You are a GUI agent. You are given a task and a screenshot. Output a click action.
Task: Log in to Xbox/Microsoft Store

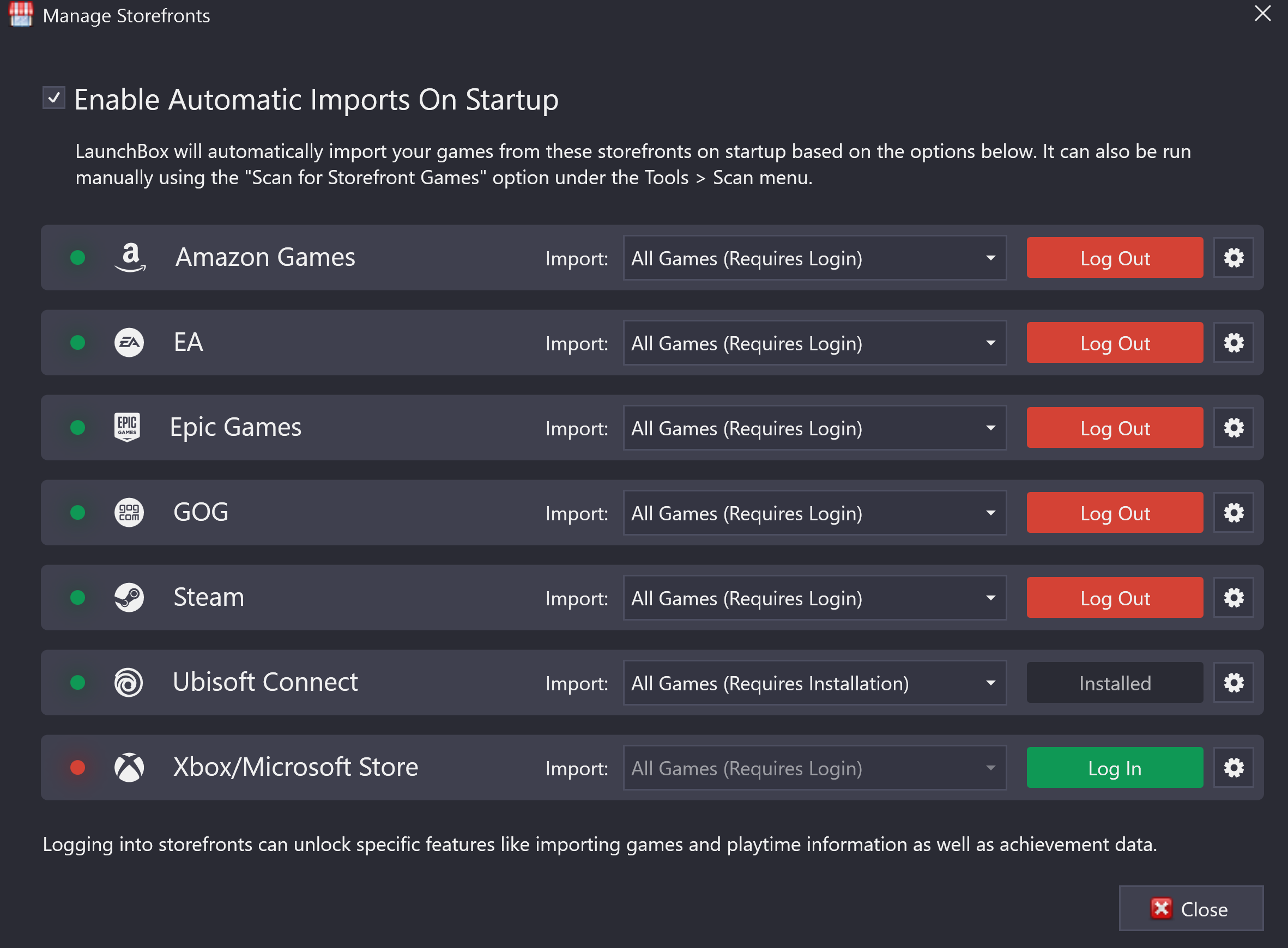[x=1114, y=767]
